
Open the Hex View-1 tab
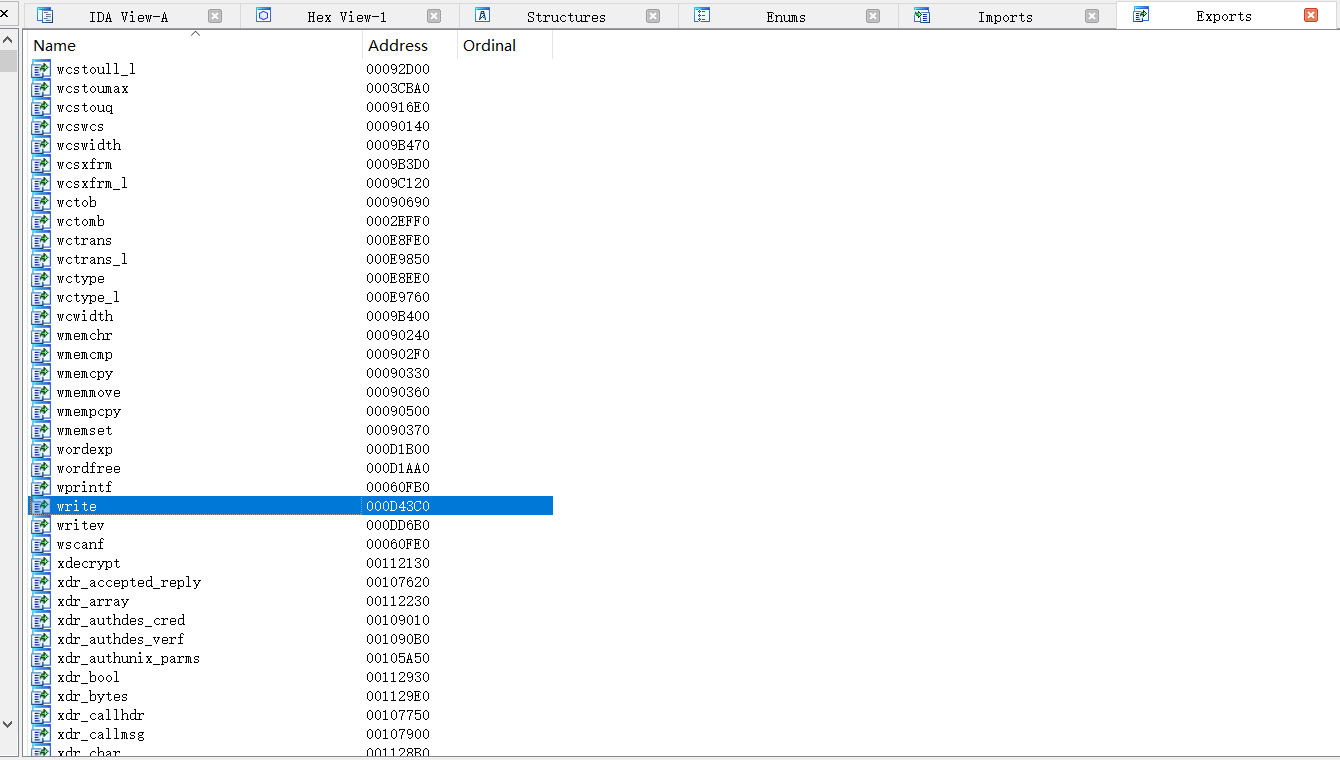point(346,17)
